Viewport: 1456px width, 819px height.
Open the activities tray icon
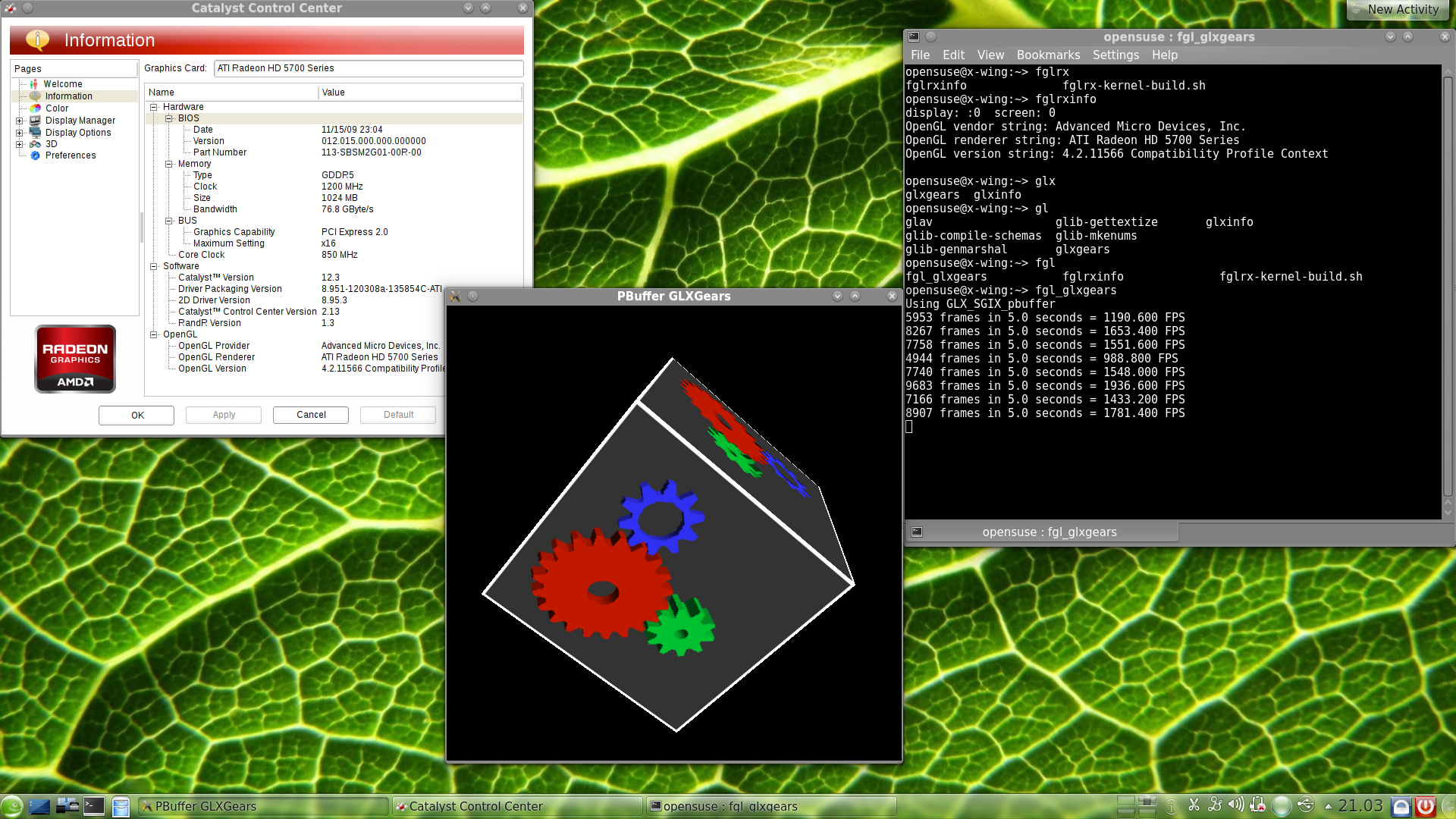coord(1215,805)
